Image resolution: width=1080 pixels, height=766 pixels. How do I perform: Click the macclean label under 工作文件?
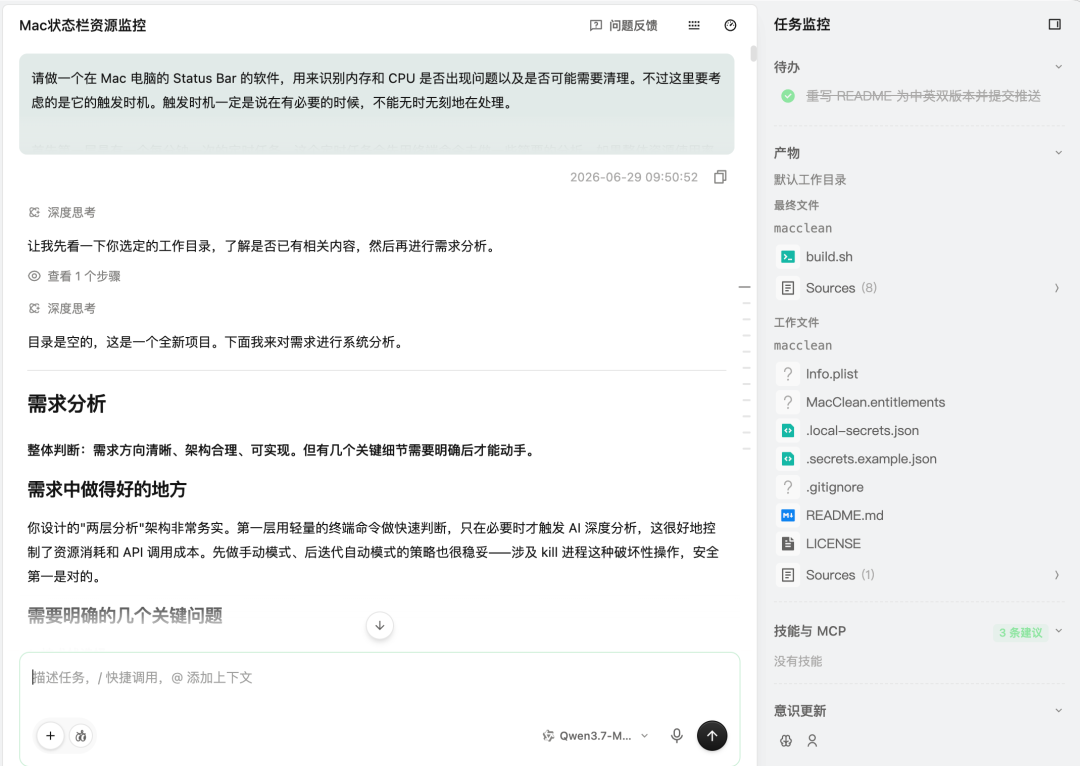tap(802, 345)
